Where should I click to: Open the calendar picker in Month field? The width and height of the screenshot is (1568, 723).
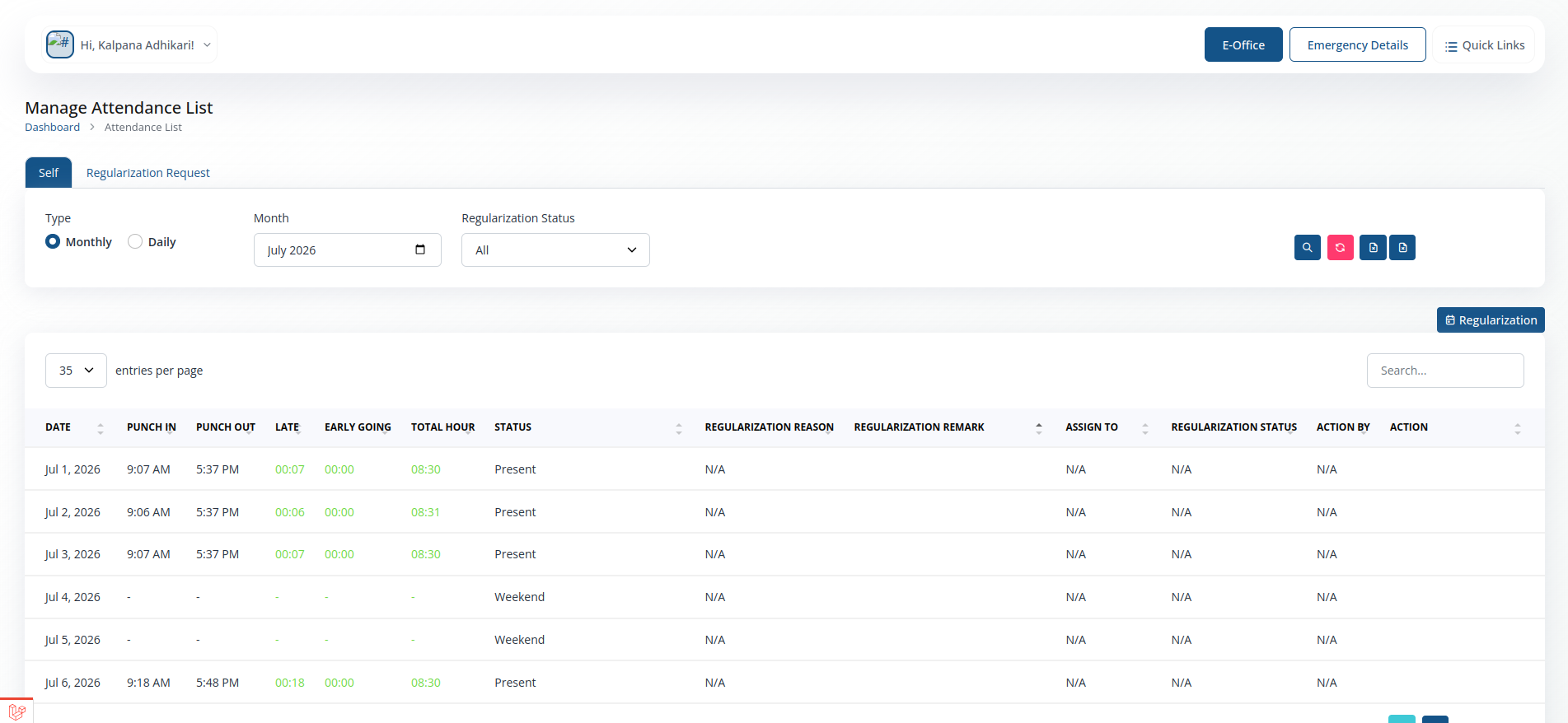coord(420,250)
